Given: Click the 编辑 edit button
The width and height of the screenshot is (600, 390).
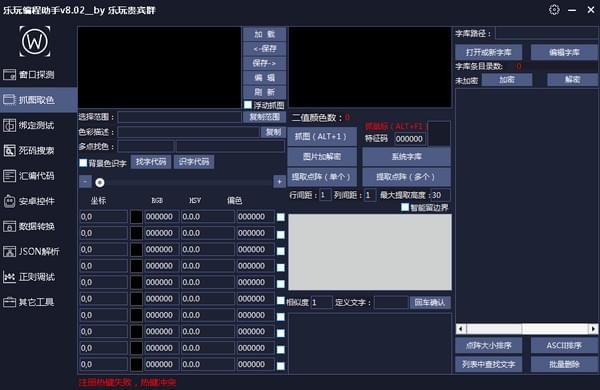Looking at the screenshot, I should 264,78.
